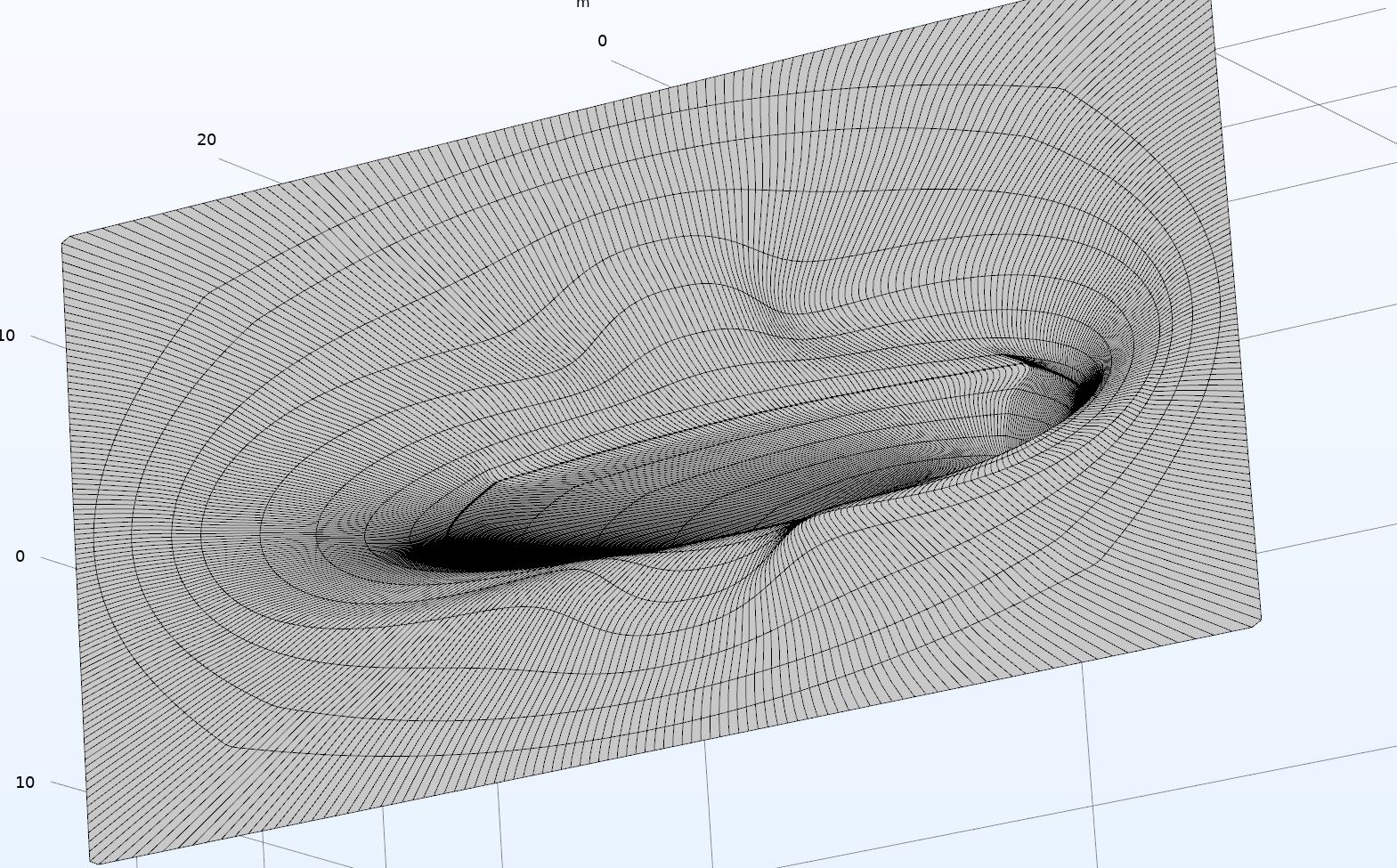Click the "m" unit label at top
1397x868 pixels.
click(582, 4)
